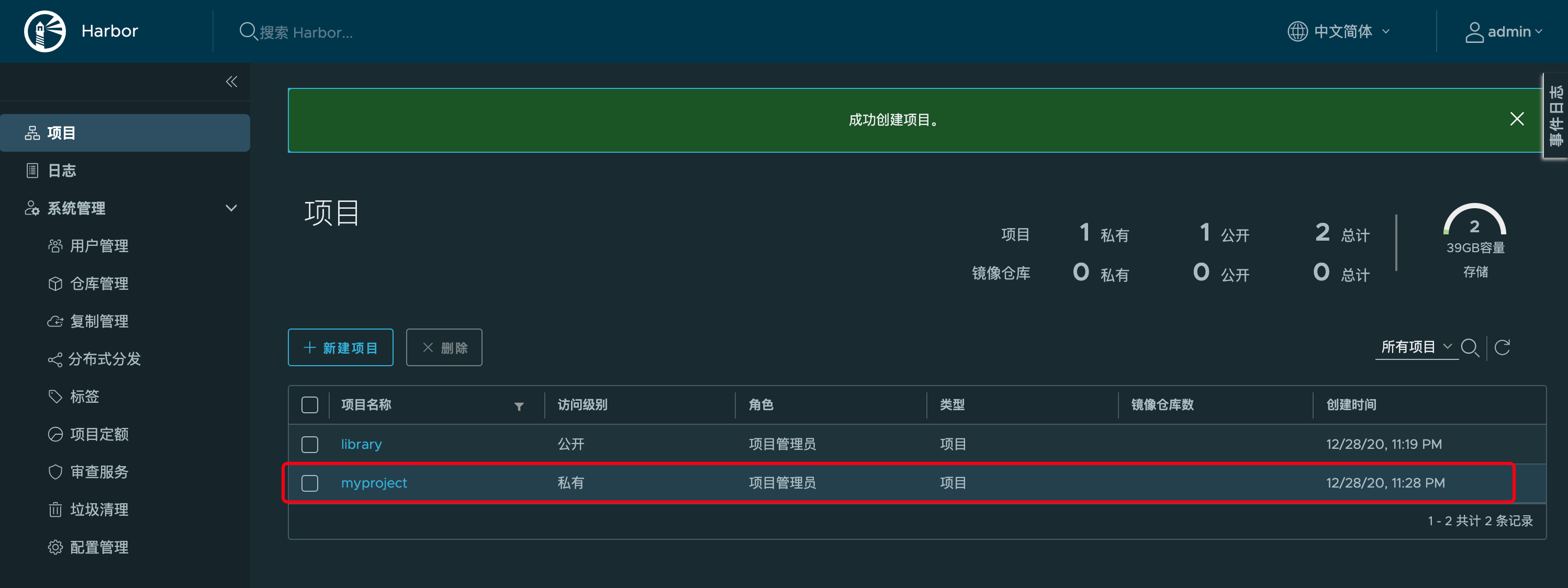
Task: Click the 12/28/20, 11:28 PM creation time
Action: pyautogui.click(x=1385, y=483)
